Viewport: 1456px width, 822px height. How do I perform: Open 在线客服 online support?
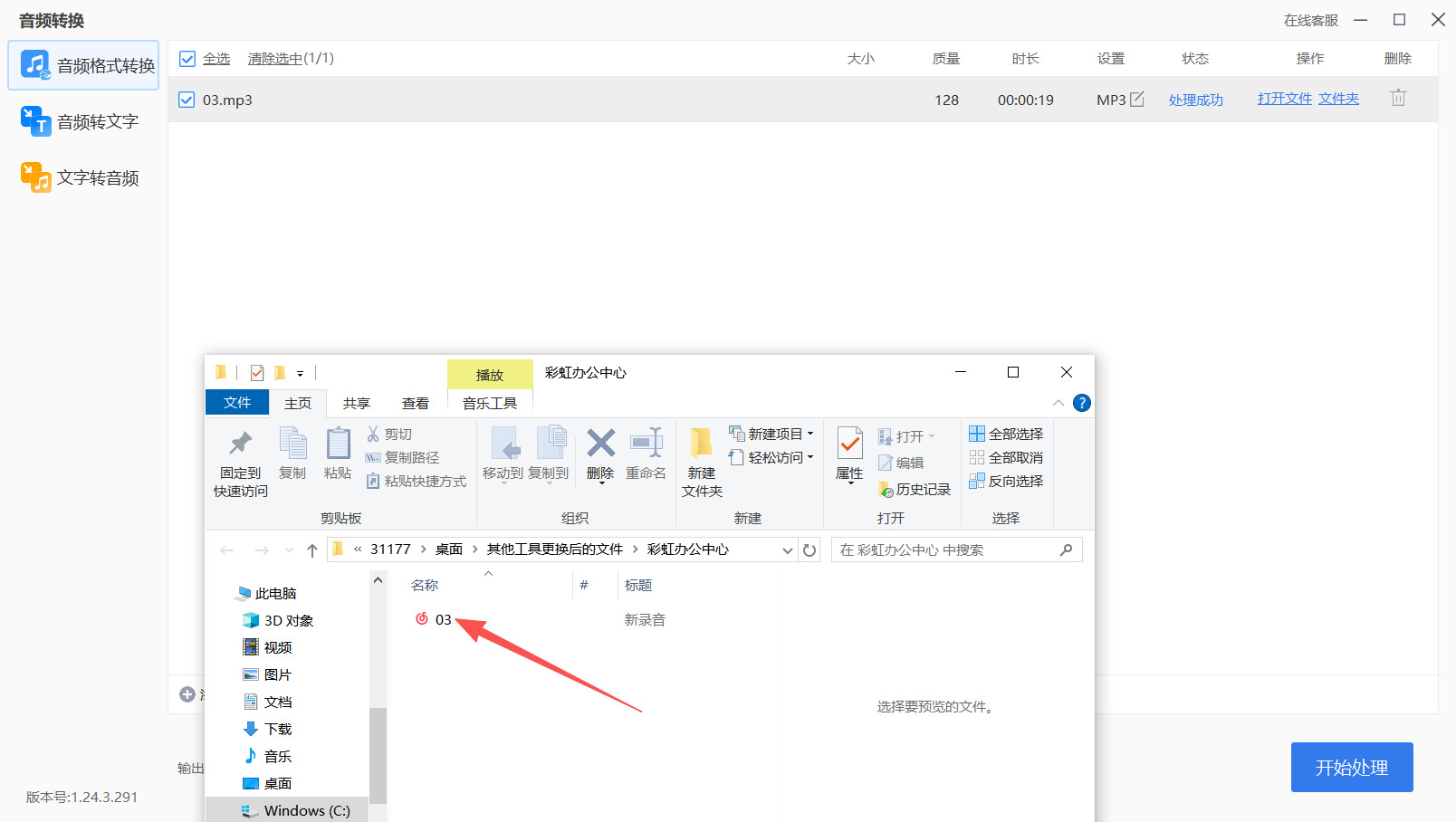pyautogui.click(x=1311, y=20)
